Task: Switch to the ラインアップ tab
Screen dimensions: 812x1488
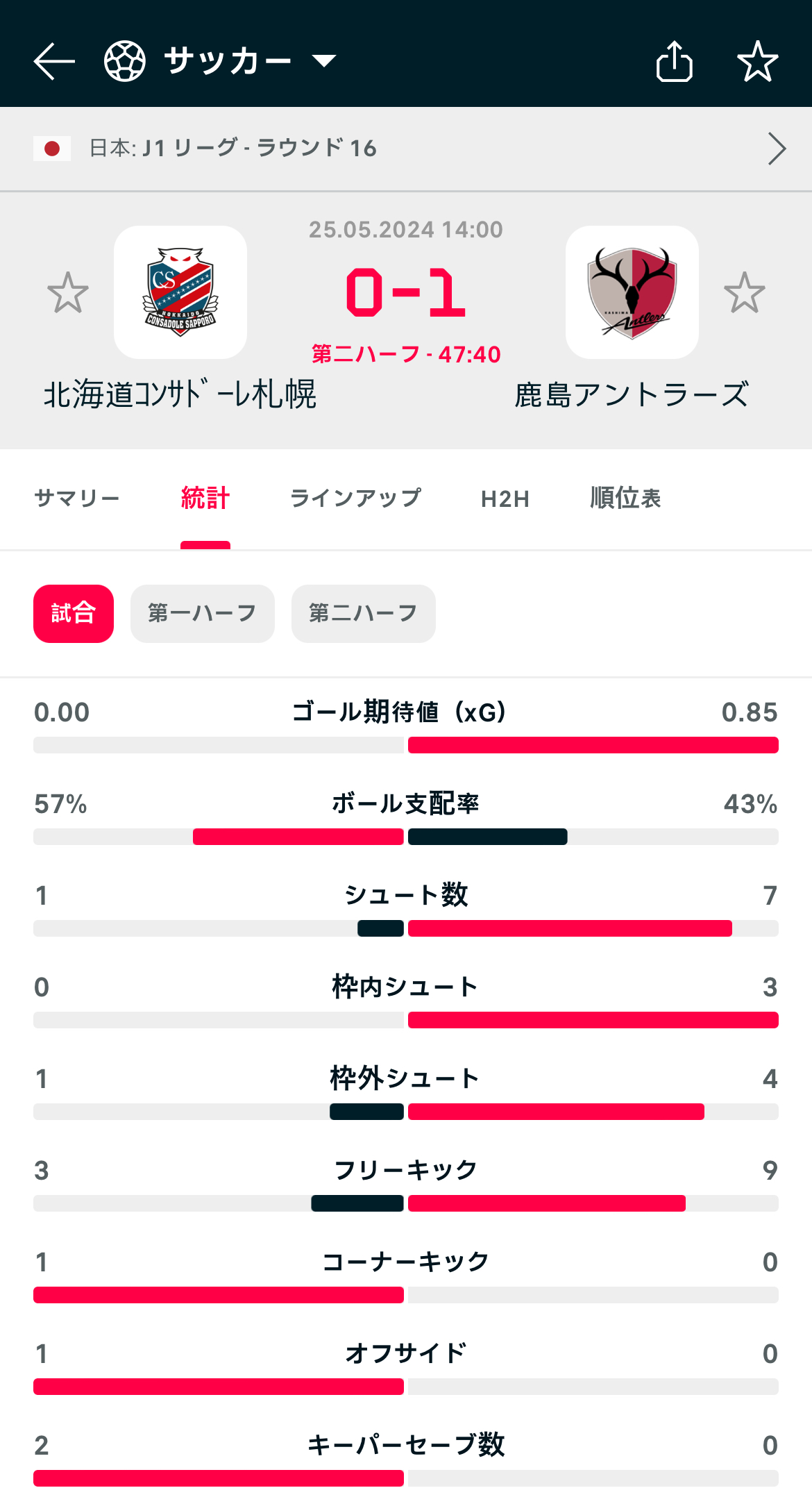Action: [355, 498]
